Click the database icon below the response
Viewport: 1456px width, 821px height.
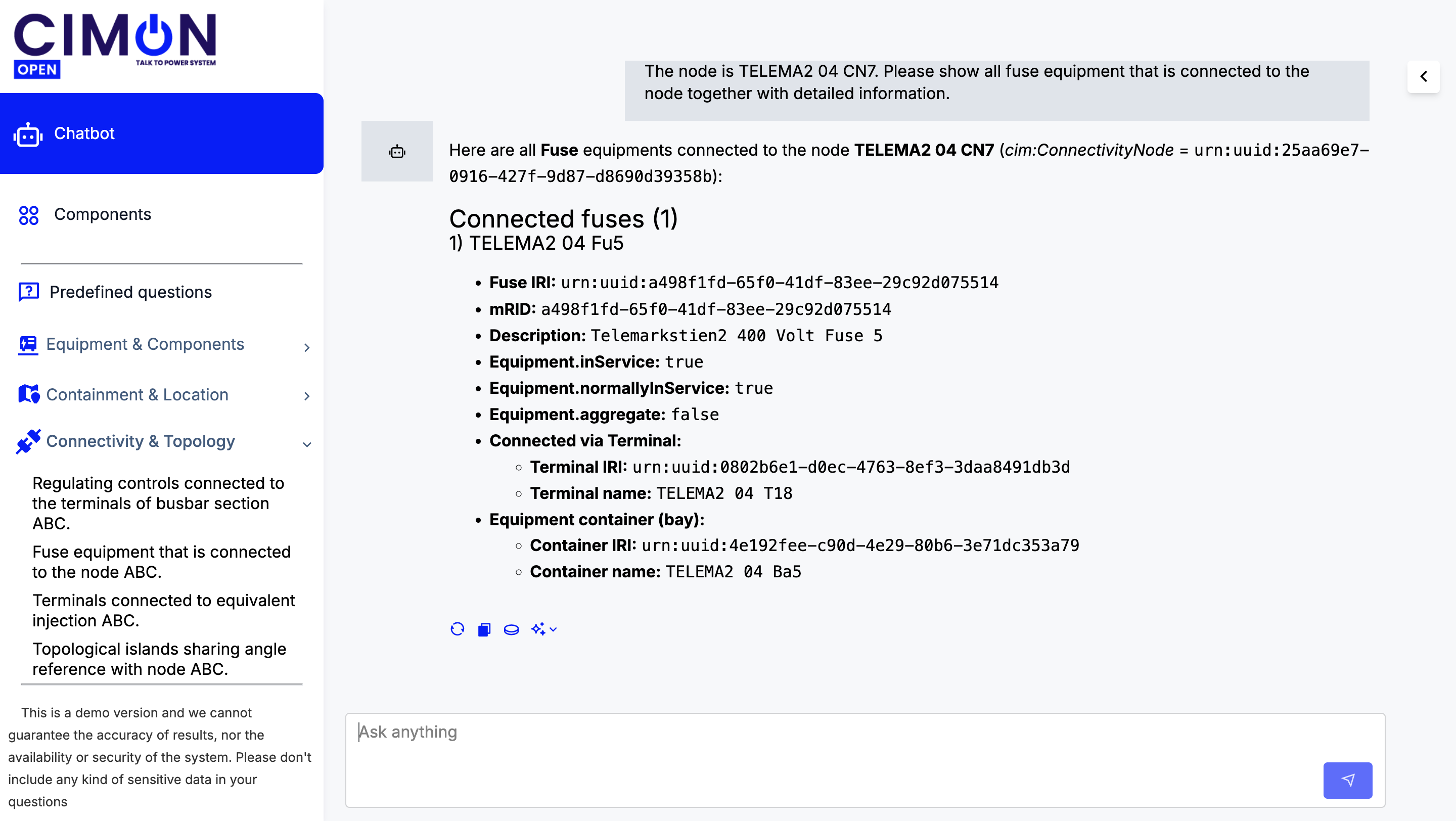click(x=511, y=629)
